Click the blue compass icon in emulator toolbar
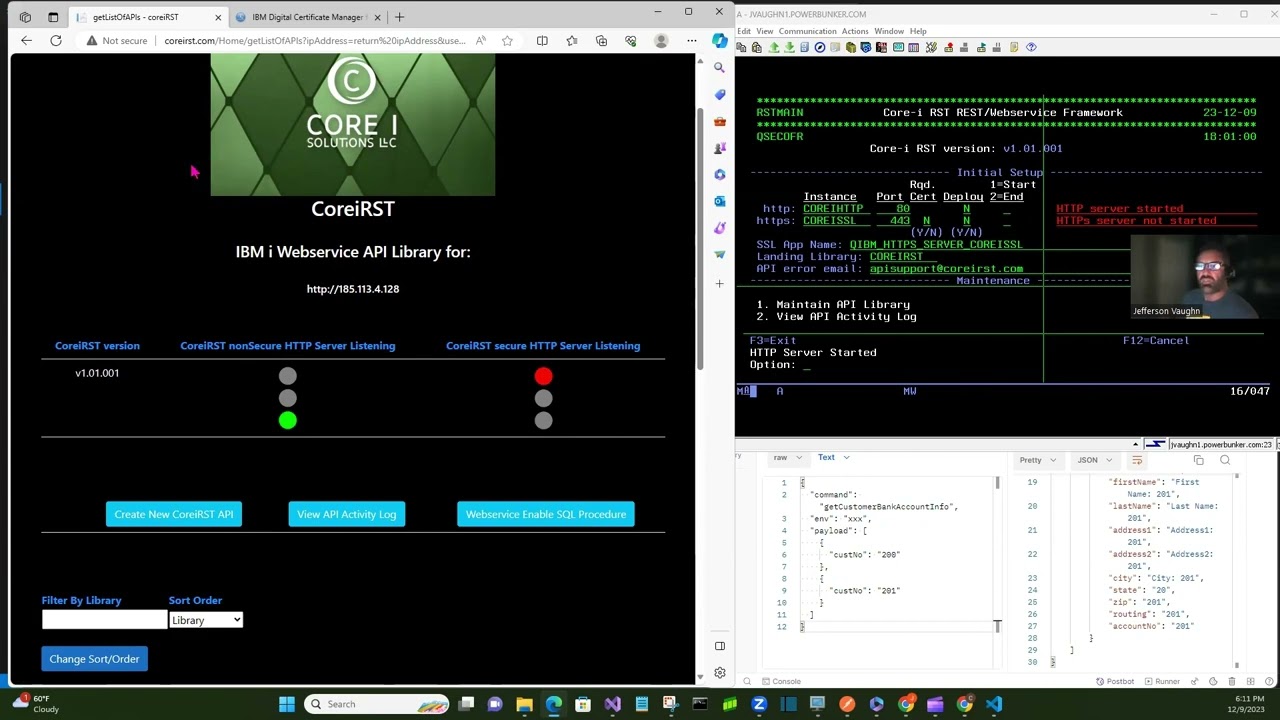 [820, 47]
